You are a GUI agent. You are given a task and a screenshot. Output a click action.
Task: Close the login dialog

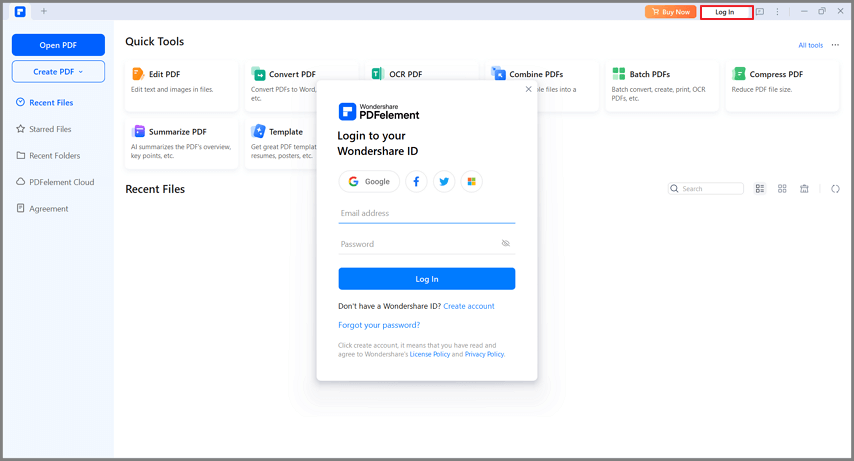click(x=528, y=89)
